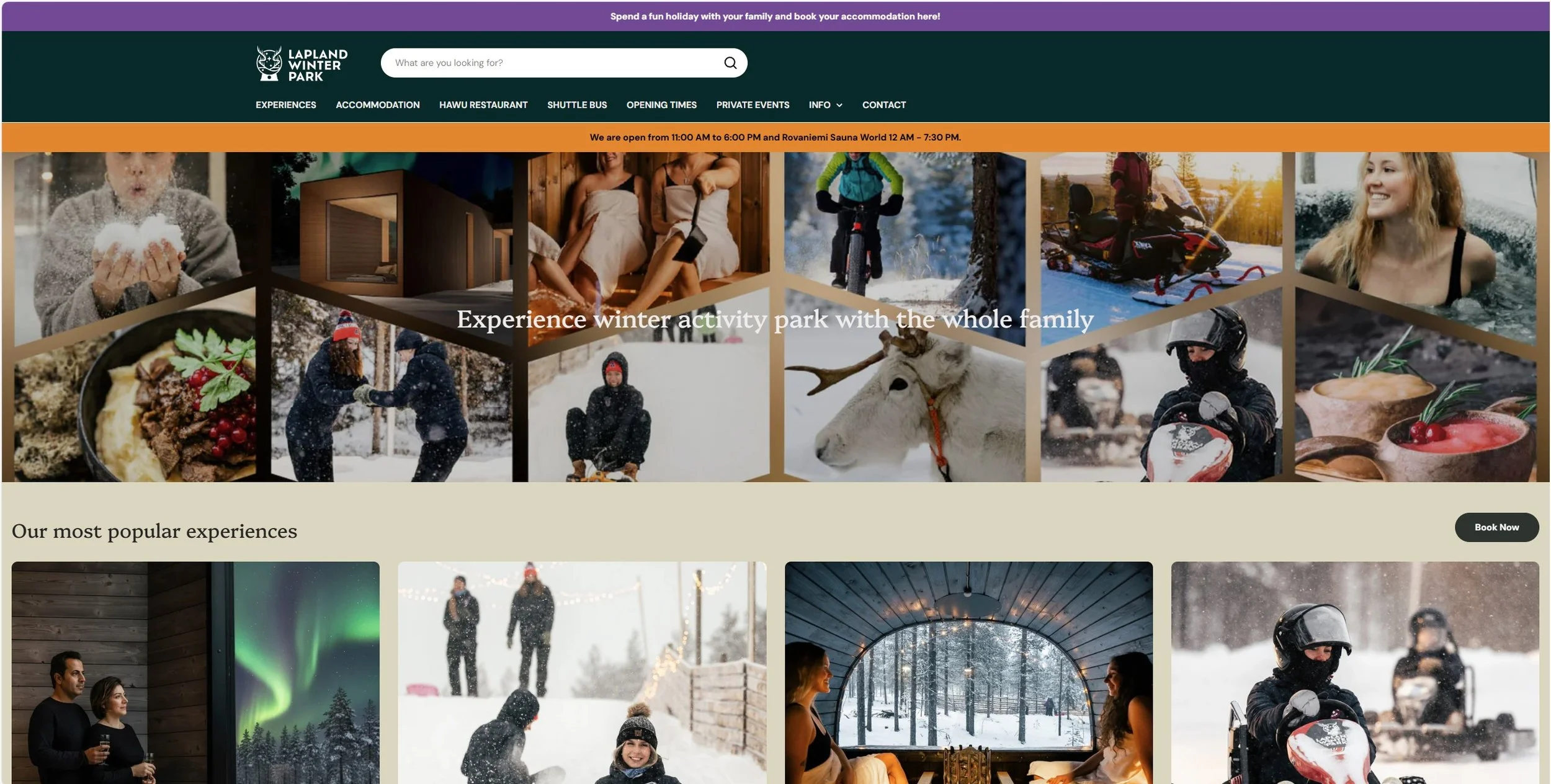Go to the CONTACT page

pyautogui.click(x=883, y=105)
